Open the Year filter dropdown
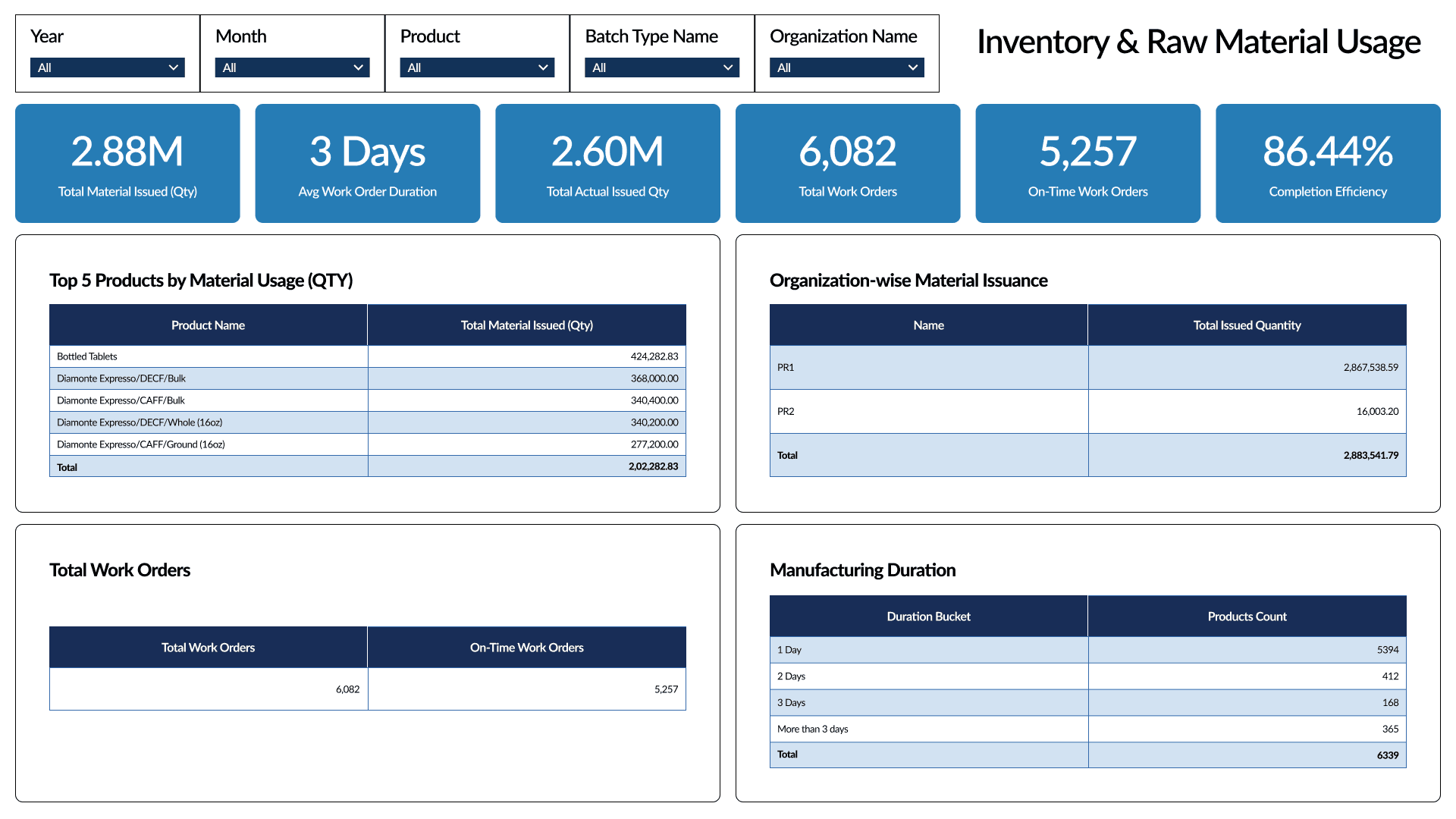This screenshot has height=819, width=1456. pos(107,67)
